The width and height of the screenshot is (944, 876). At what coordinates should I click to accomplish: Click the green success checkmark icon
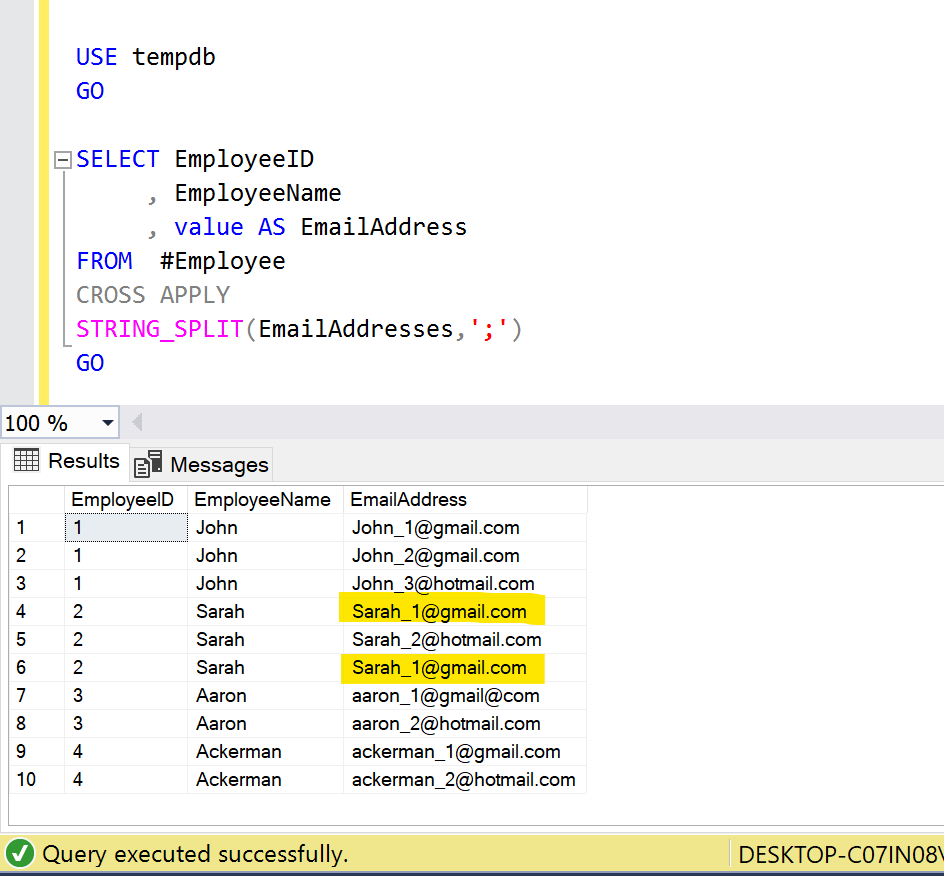[20, 854]
